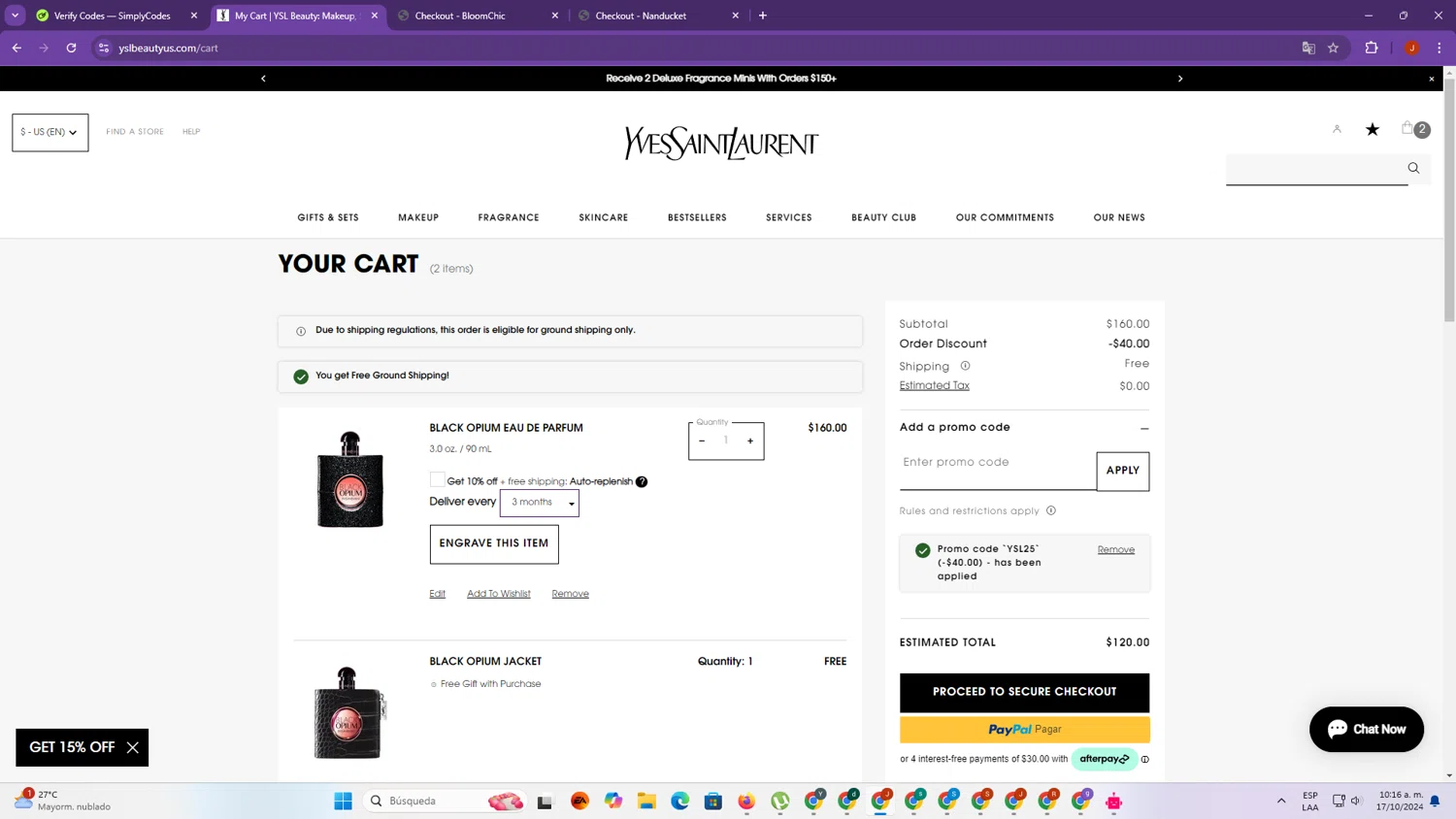
Task: Open Microsoft Store from taskbar
Action: [713, 801]
